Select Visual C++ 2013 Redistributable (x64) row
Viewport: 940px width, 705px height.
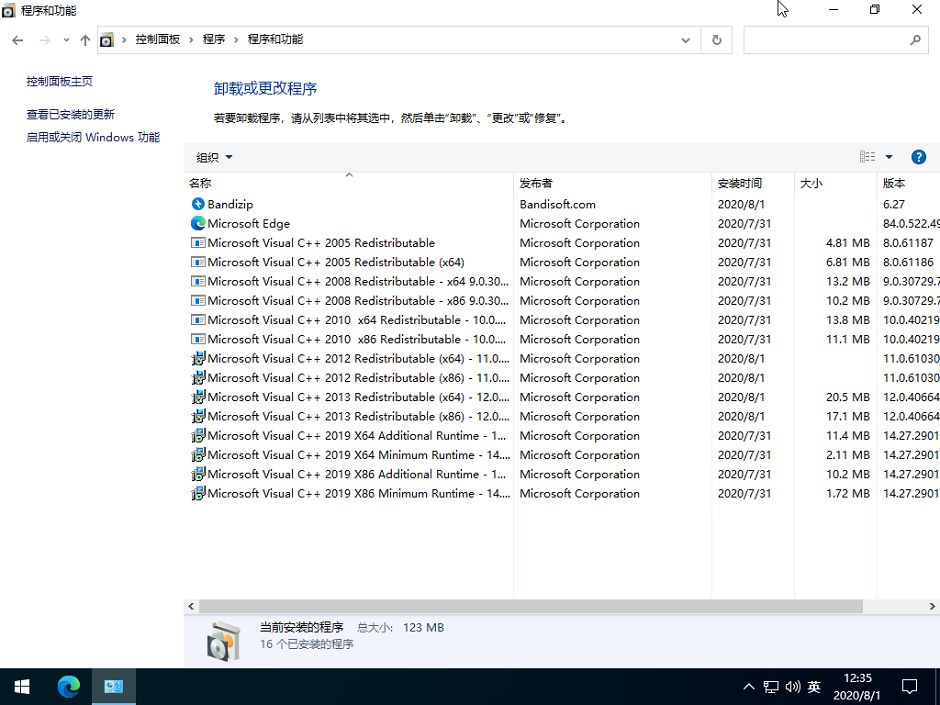click(562, 397)
